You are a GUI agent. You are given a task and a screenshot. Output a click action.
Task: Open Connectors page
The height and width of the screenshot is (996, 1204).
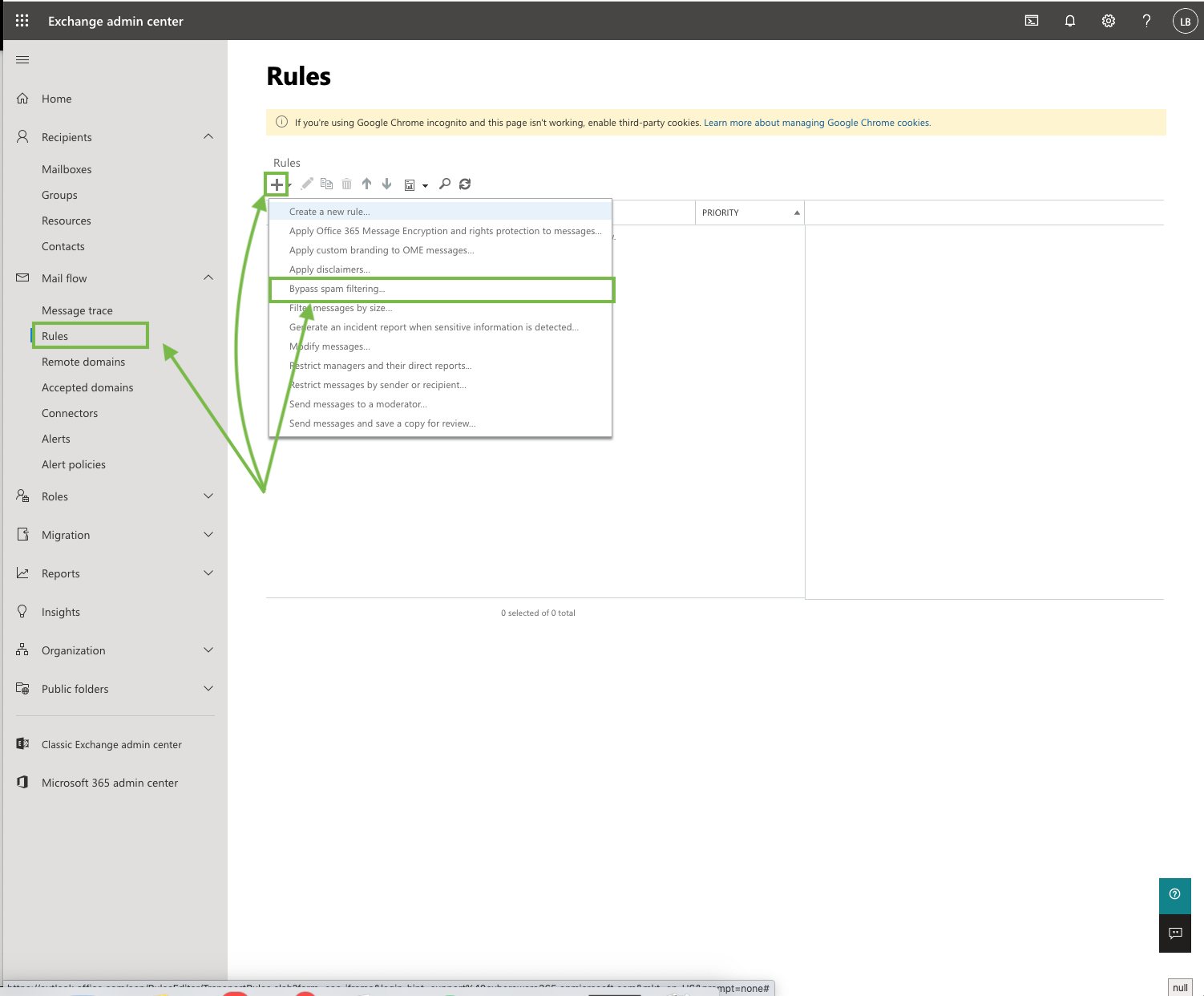click(x=70, y=413)
